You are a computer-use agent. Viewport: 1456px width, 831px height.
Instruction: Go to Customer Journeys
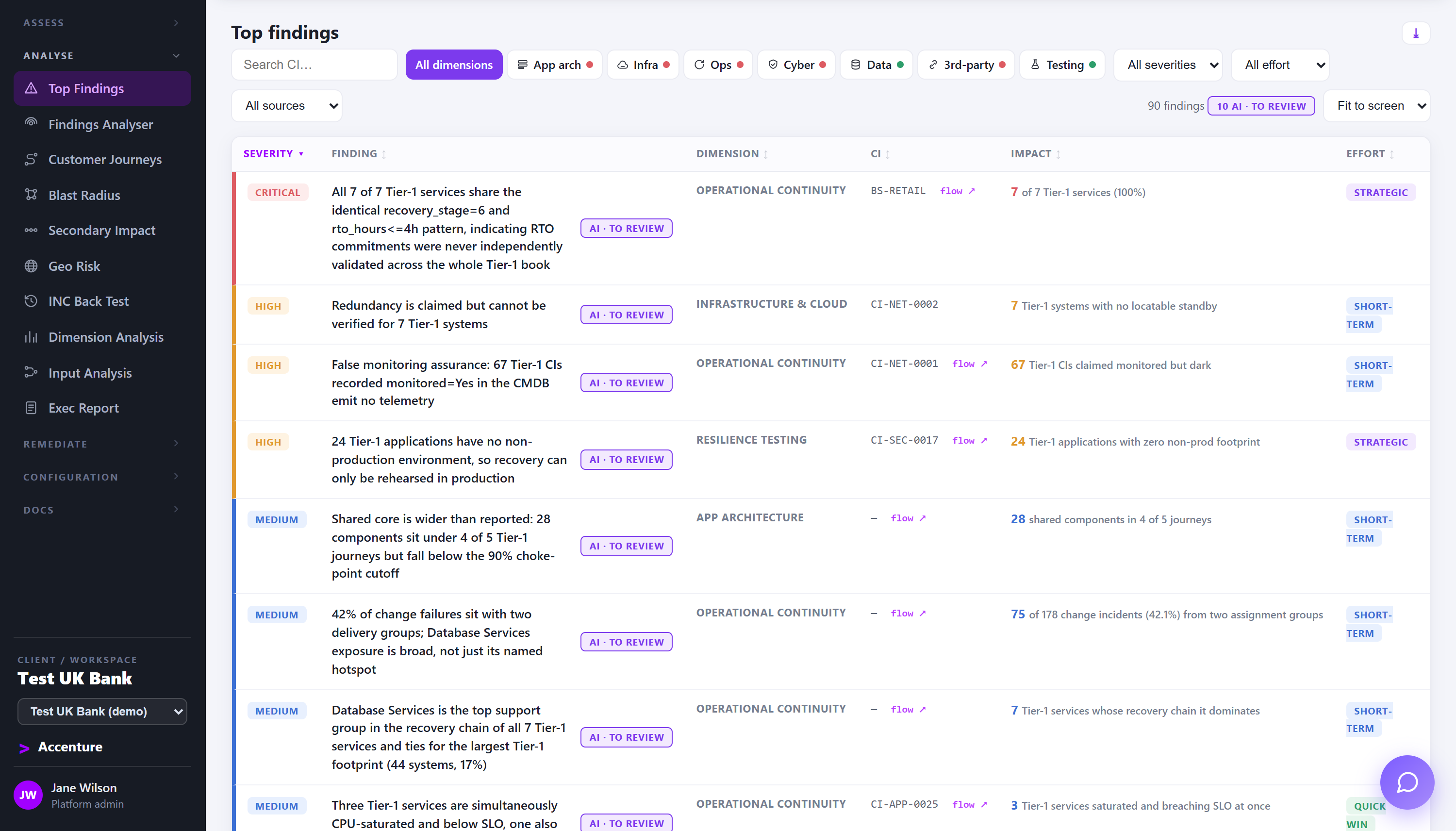click(x=102, y=159)
